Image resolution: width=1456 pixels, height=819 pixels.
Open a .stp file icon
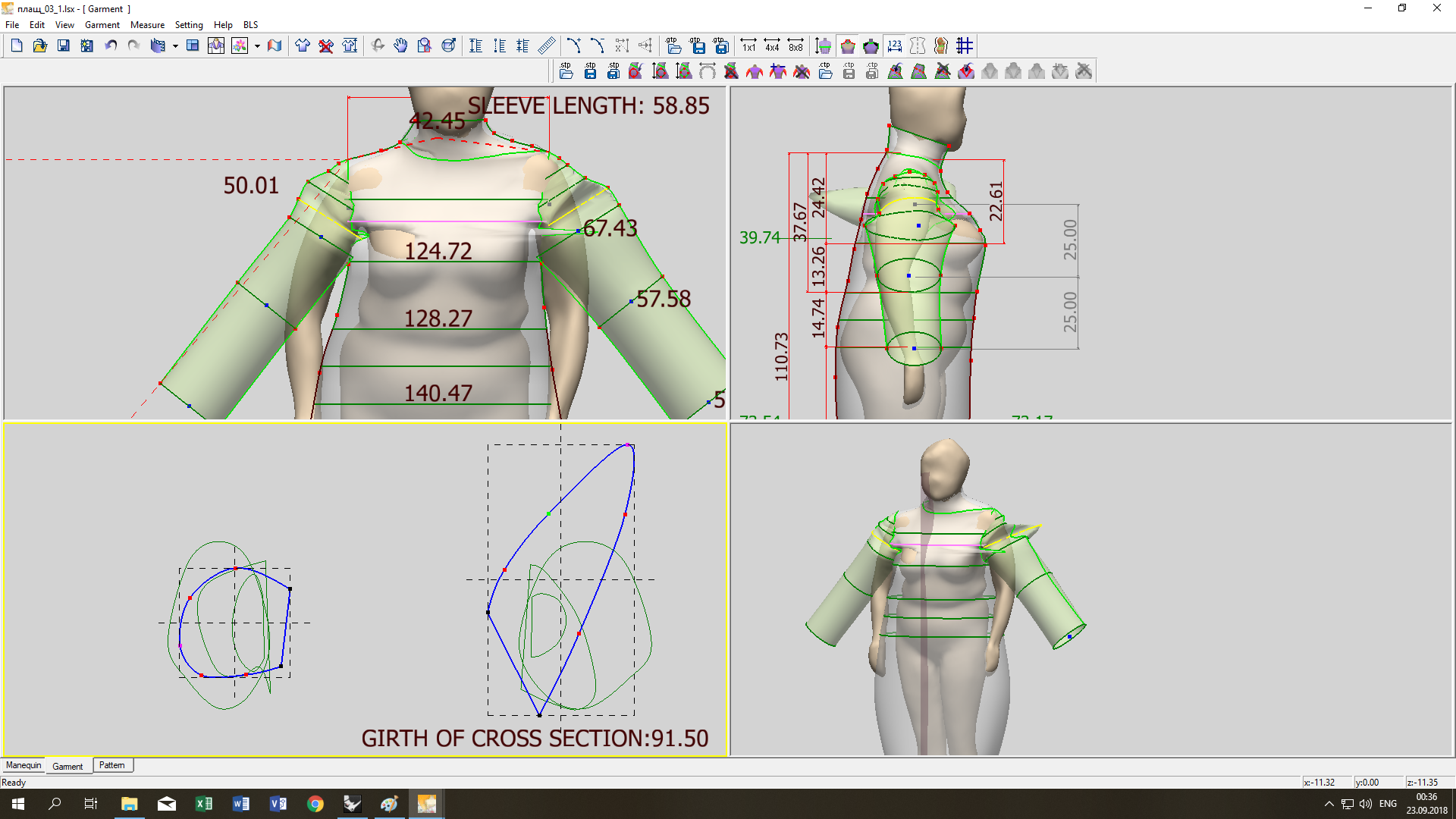click(x=566, y=71)
